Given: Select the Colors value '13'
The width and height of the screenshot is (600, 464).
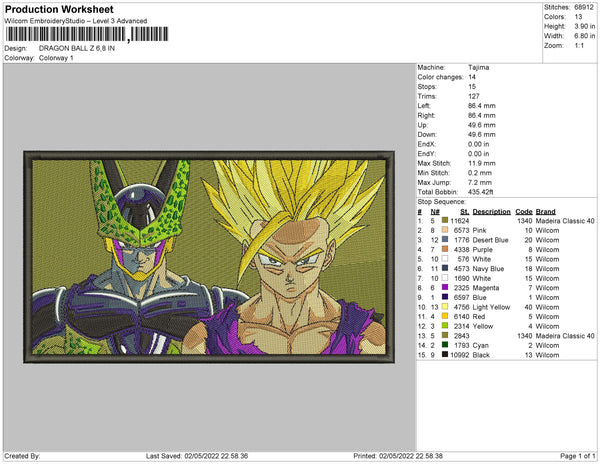Looking at the screenshot, I should pos(578,17).
